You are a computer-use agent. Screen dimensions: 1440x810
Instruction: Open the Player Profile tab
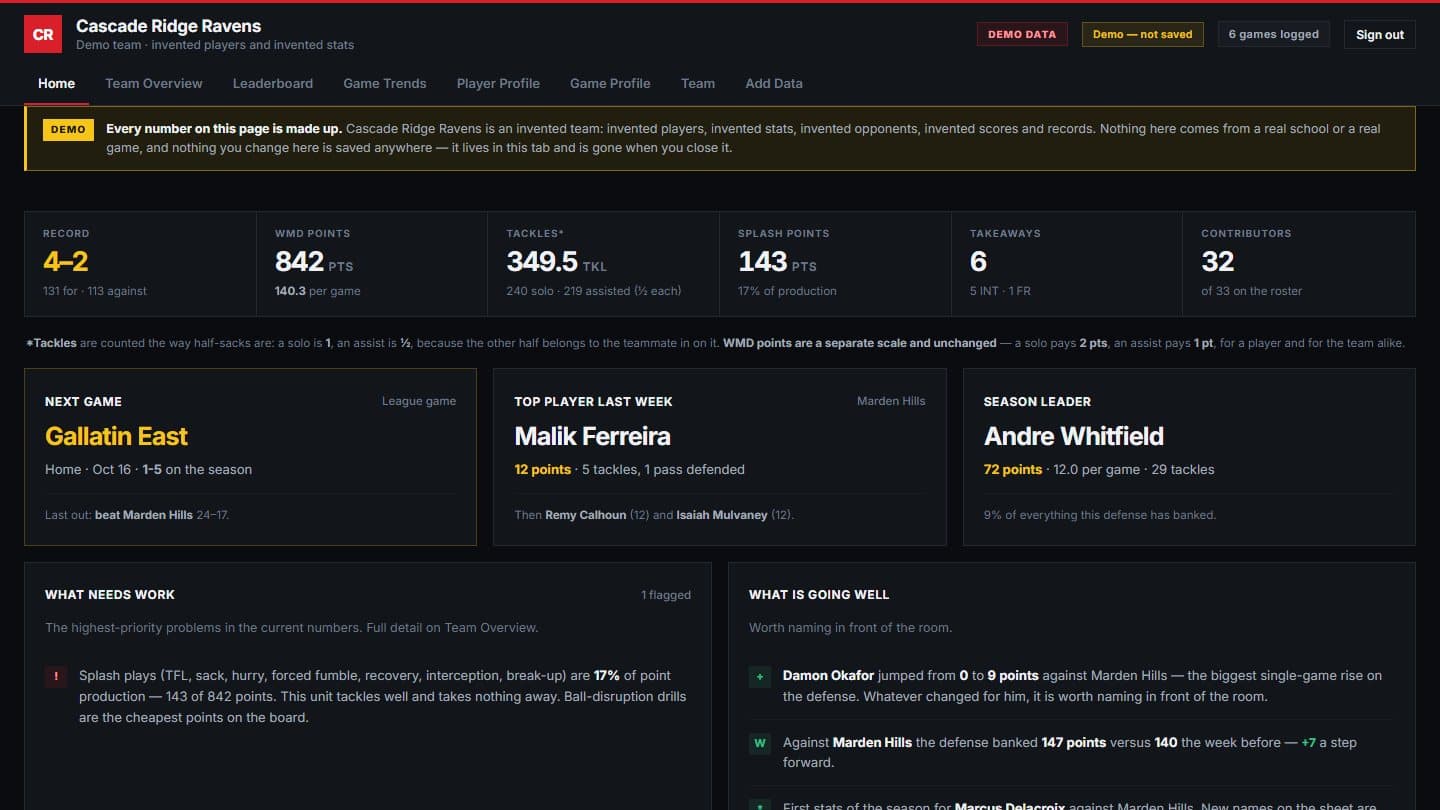(498, 83)
